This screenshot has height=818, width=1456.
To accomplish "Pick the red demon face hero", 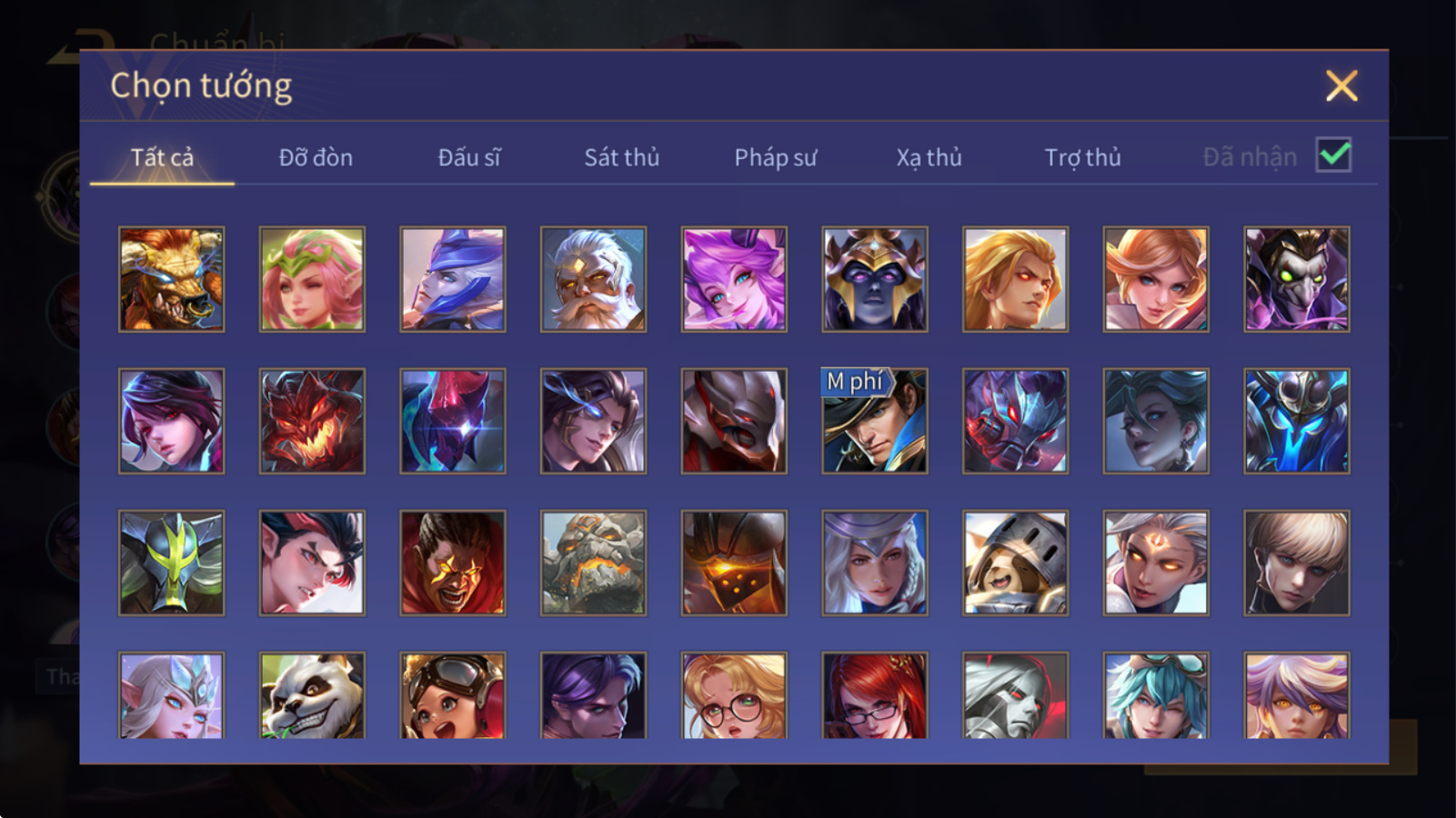I will click(x=312, y=421).
